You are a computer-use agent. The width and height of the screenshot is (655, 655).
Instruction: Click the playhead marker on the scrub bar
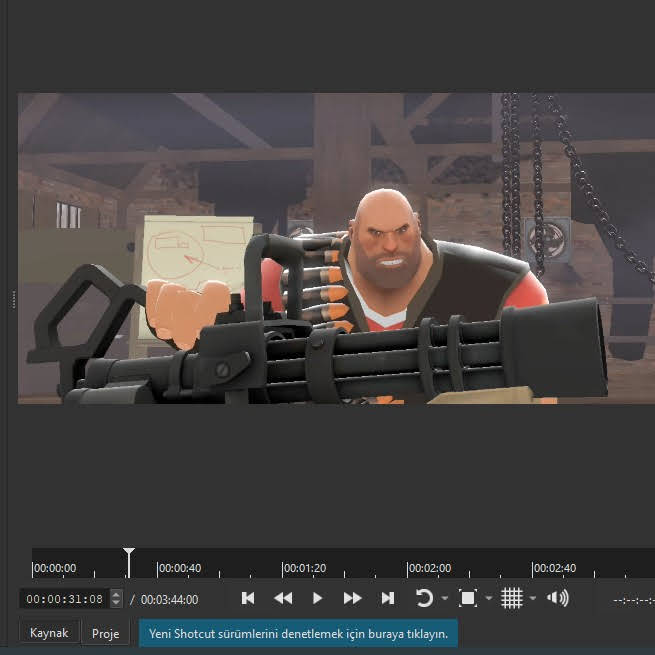tap(129, 554)
